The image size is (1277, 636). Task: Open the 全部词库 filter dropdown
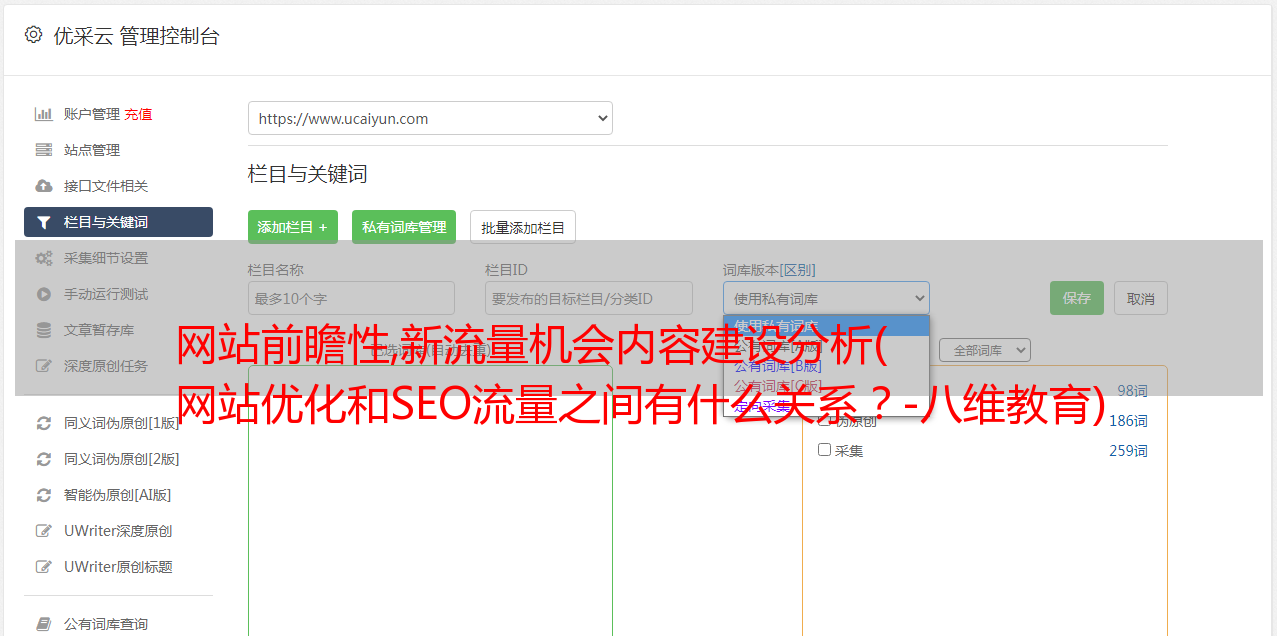pyautogui.click(x=985, y=350)
